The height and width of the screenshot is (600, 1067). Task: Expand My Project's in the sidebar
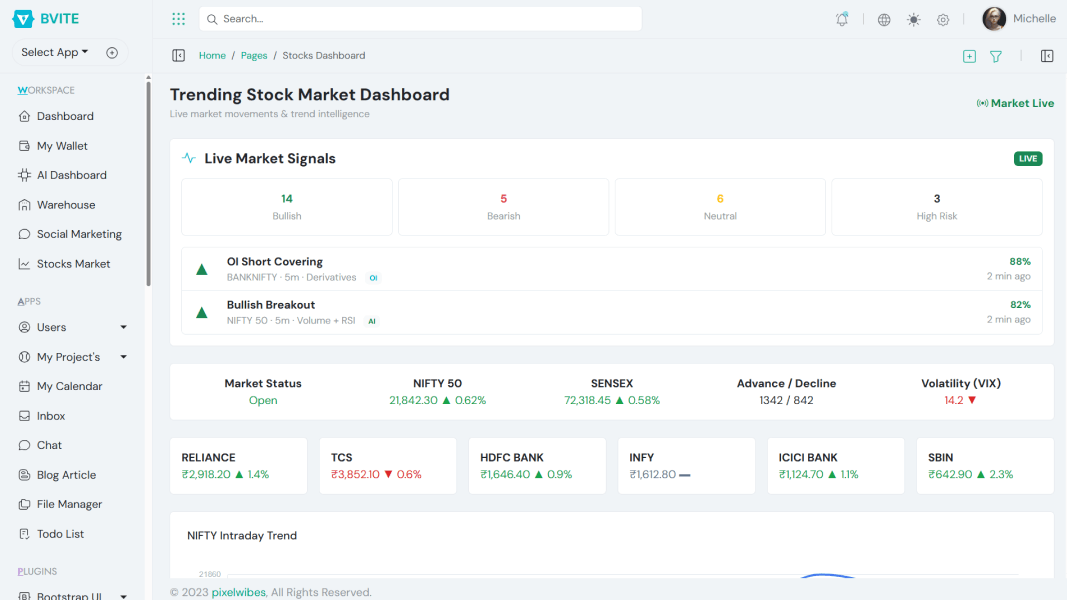tap(68, 356)
